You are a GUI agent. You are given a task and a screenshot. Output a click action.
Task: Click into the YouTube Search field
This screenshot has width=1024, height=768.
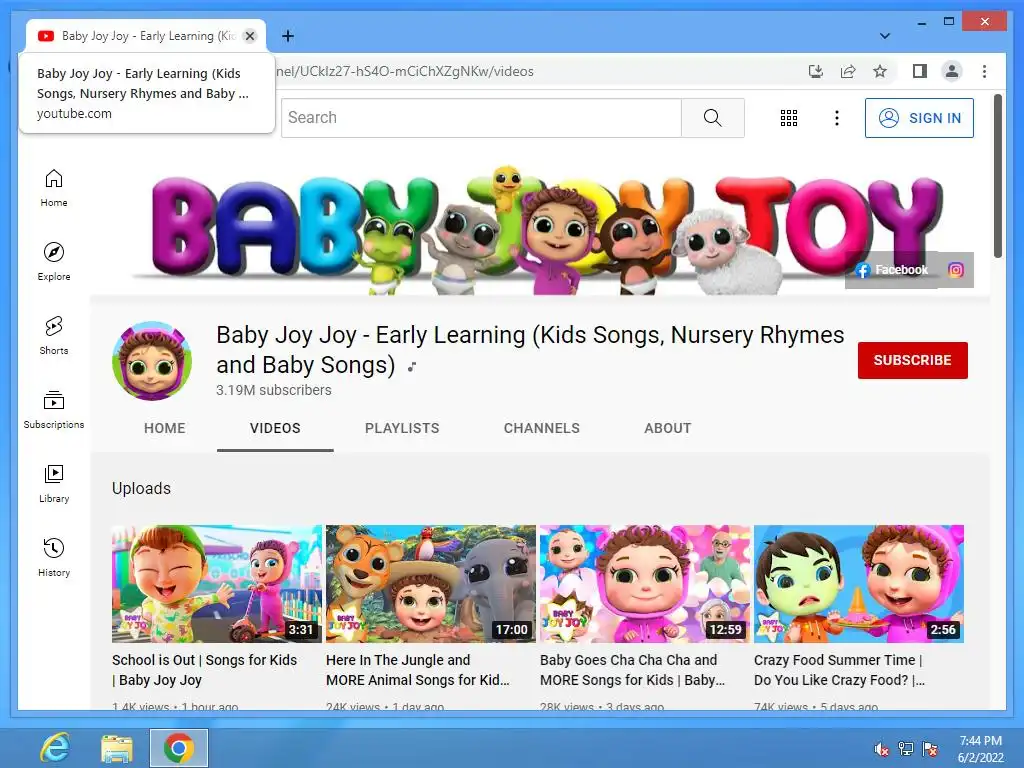[481, 118]
